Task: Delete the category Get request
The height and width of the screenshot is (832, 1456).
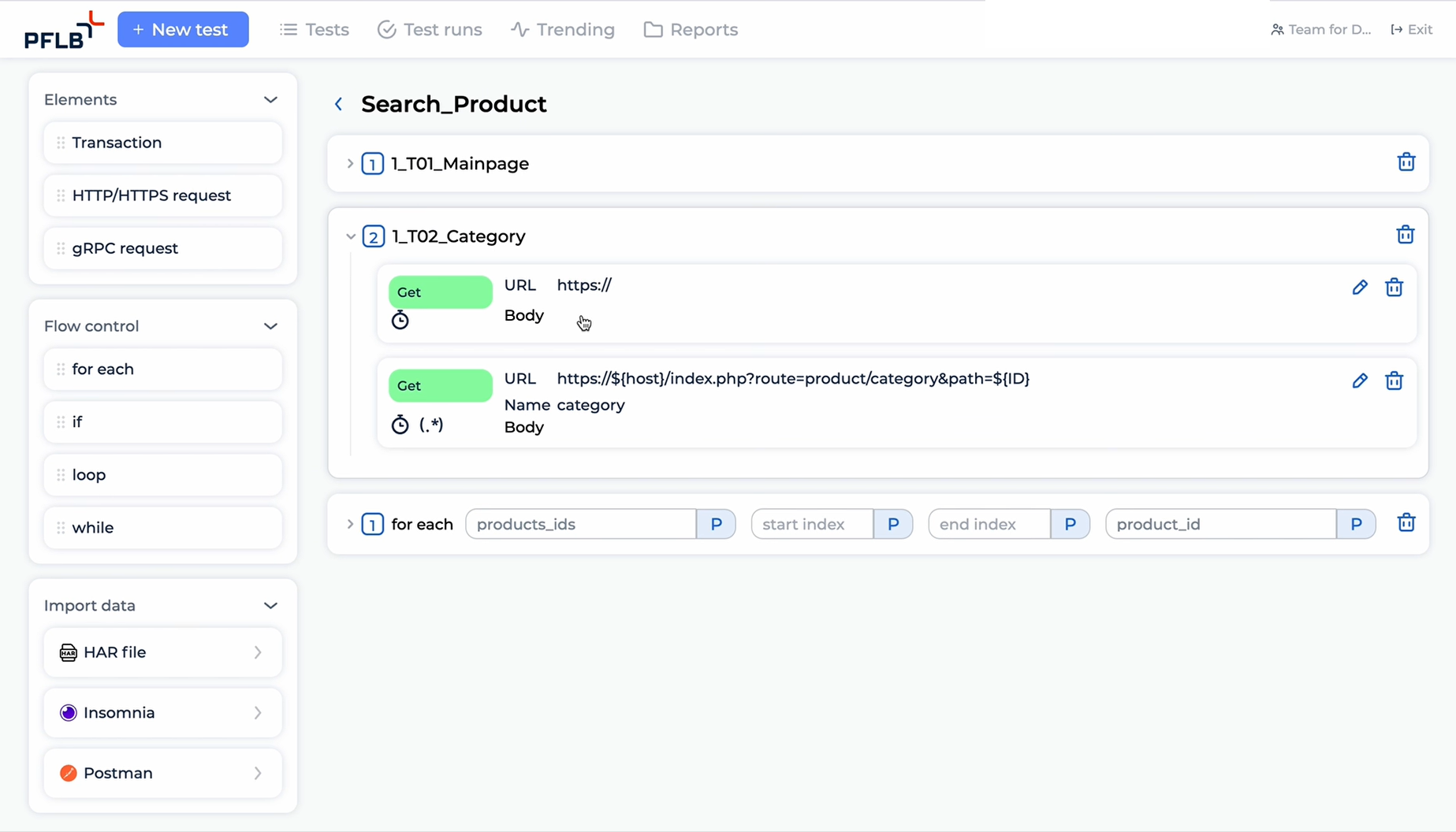Action: [x=1394, y=381]
